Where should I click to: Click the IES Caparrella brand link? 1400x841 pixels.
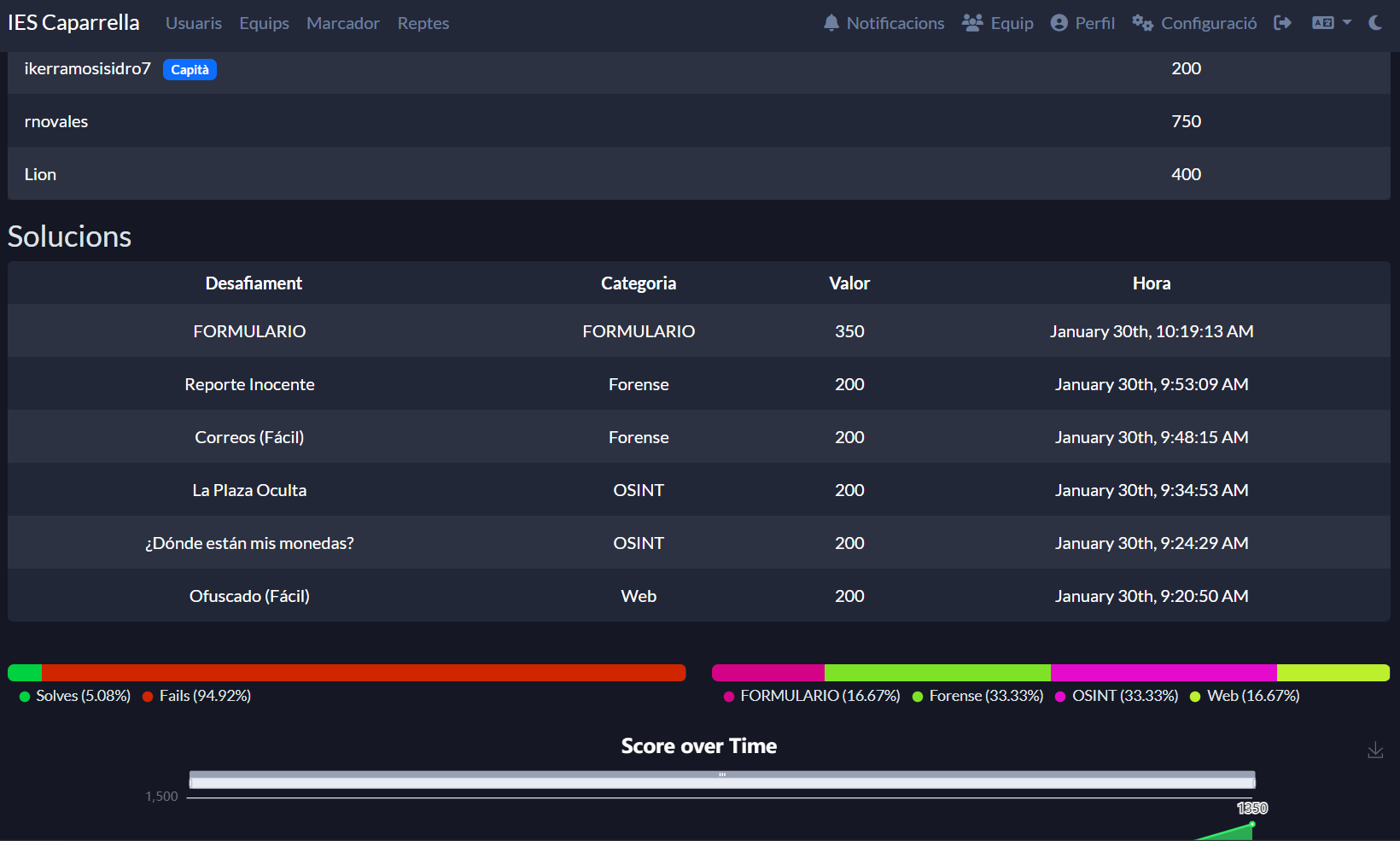point(73,23)
